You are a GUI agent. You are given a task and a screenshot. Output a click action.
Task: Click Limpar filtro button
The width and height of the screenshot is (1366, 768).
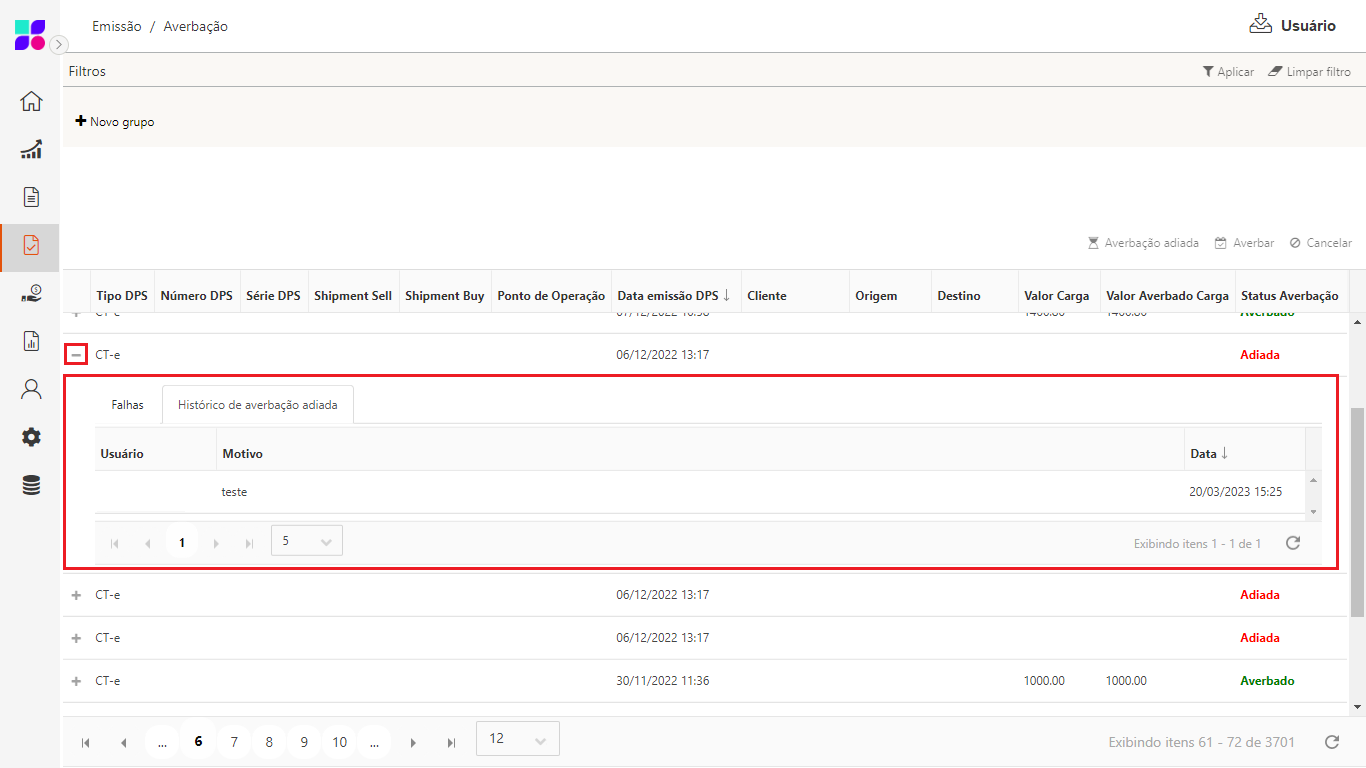click(x=1309, y=72)
